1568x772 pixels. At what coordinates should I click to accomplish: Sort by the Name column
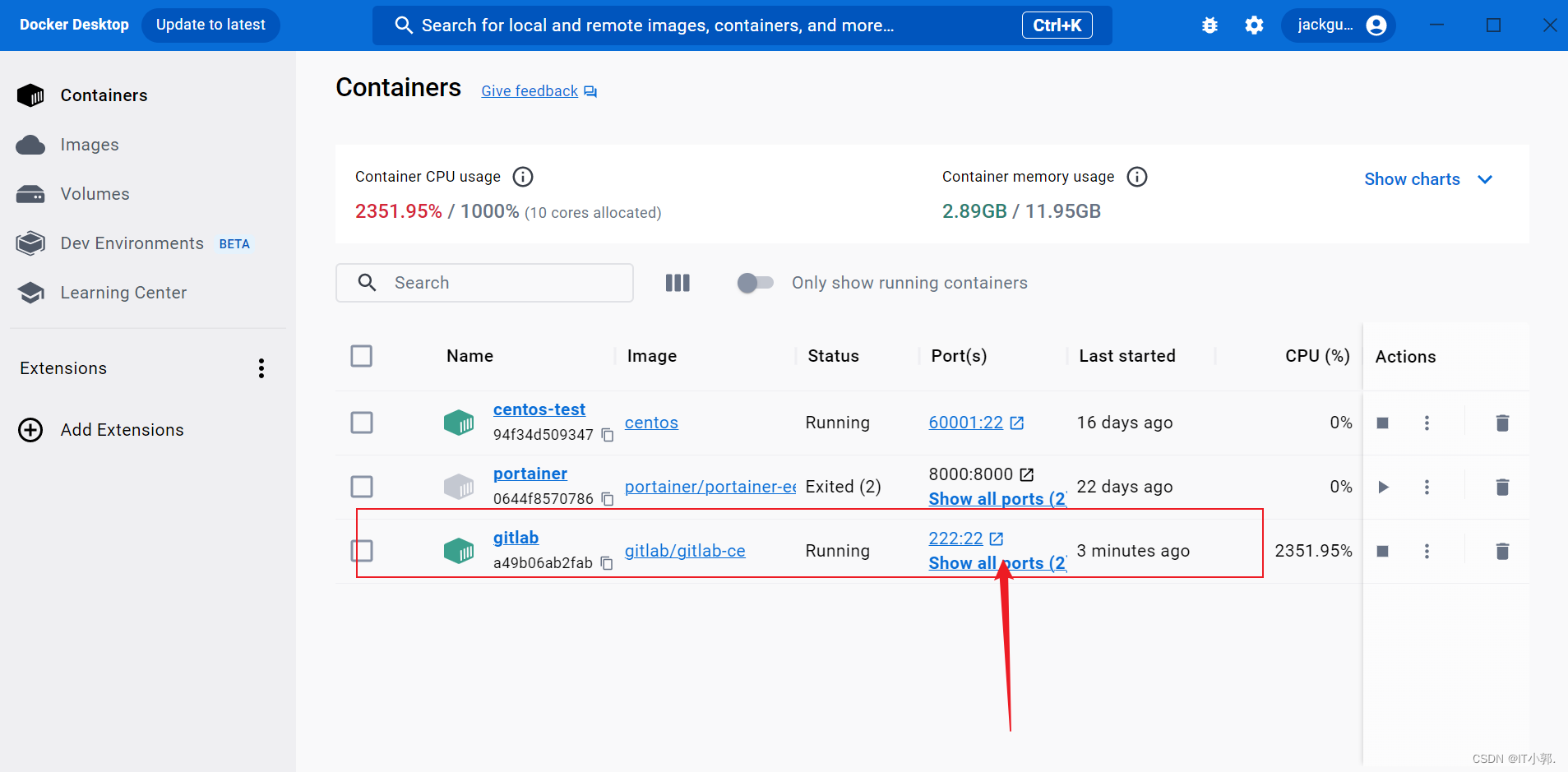pos(469,356)
